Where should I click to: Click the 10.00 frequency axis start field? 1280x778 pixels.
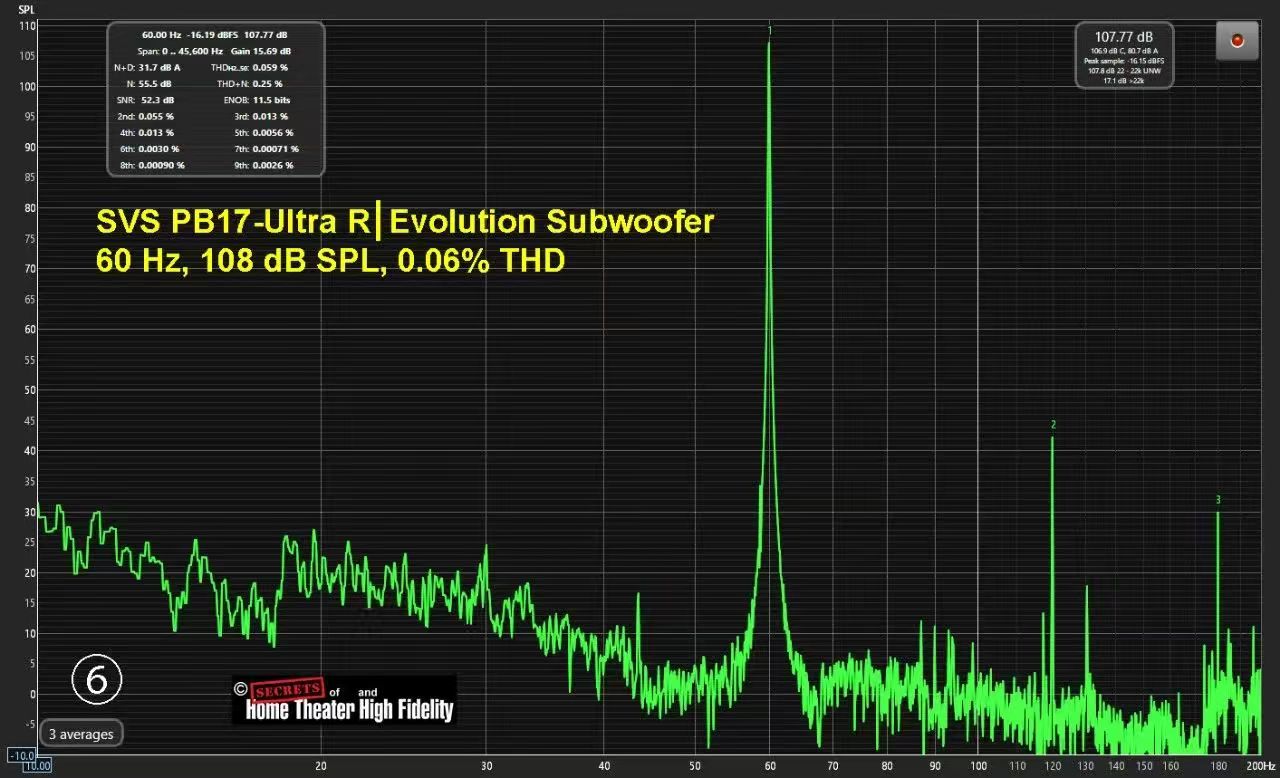pyautogui.click(x=37, y=766)
